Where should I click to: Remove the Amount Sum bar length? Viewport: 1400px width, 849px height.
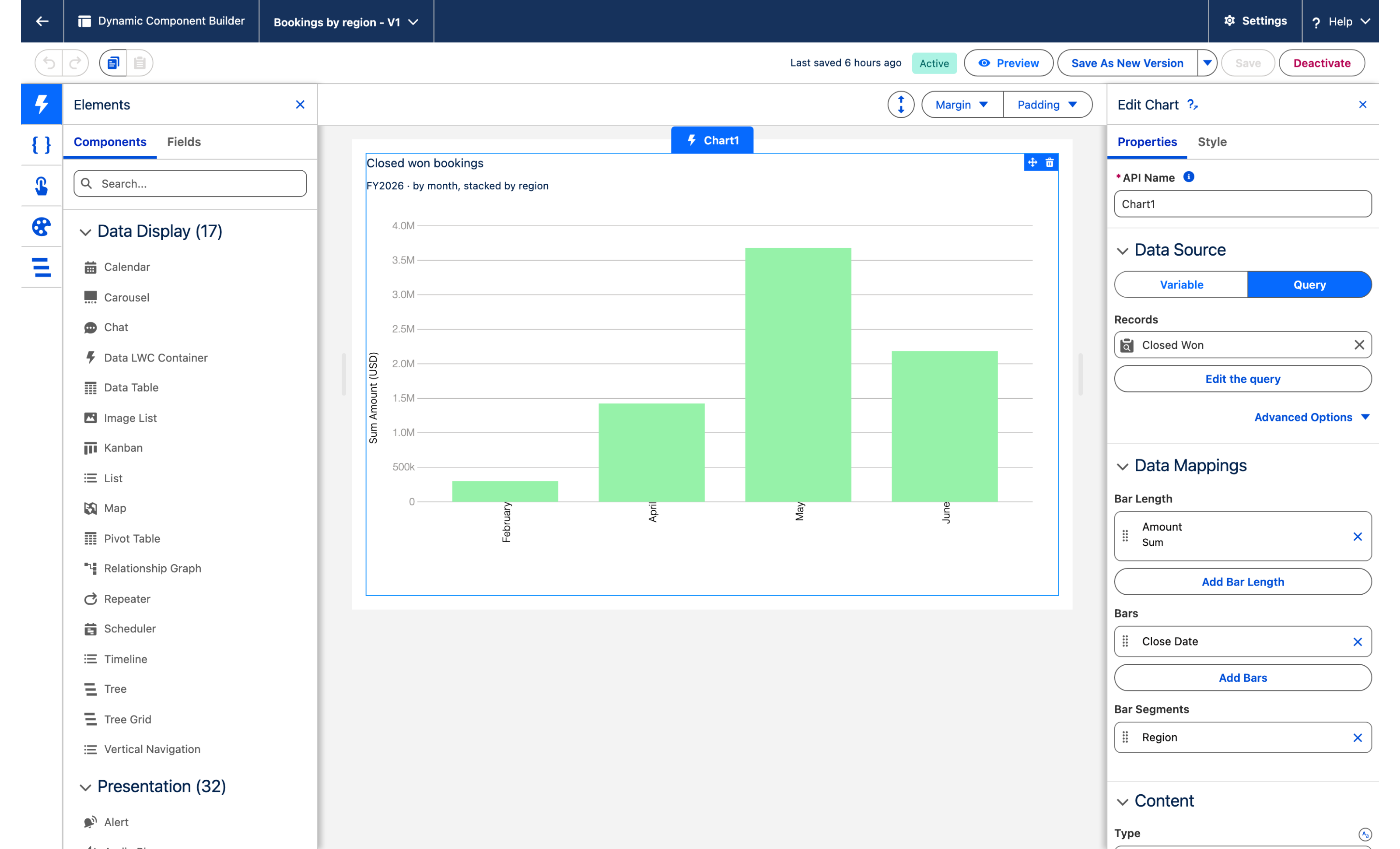(1358, 537)
